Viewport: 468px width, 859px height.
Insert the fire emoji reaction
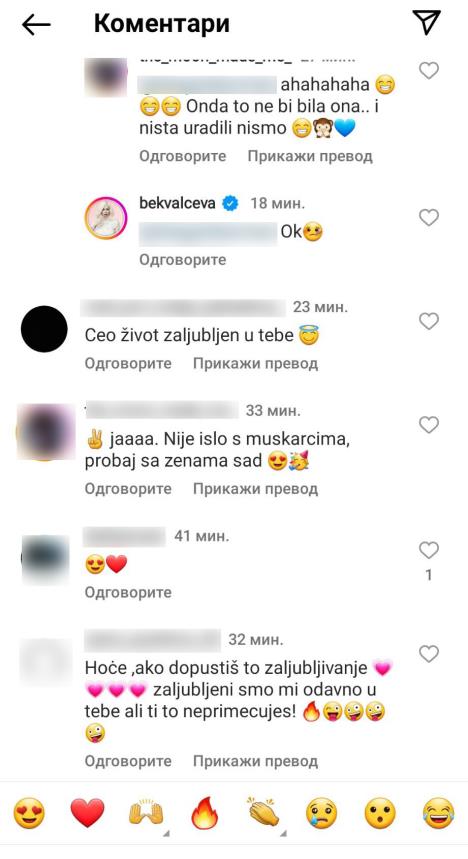click(204, 813)
